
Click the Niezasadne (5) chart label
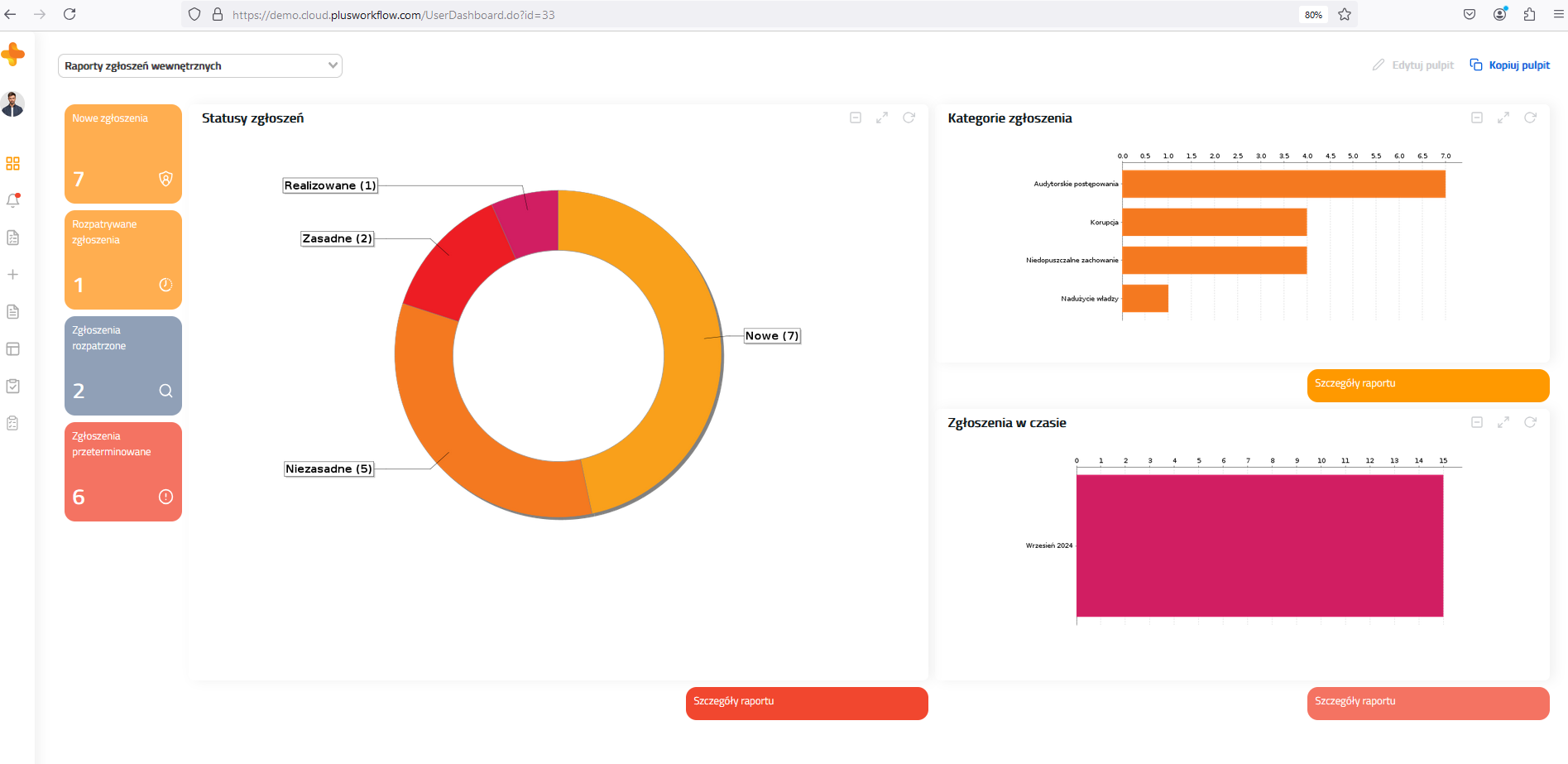[328, 469]
